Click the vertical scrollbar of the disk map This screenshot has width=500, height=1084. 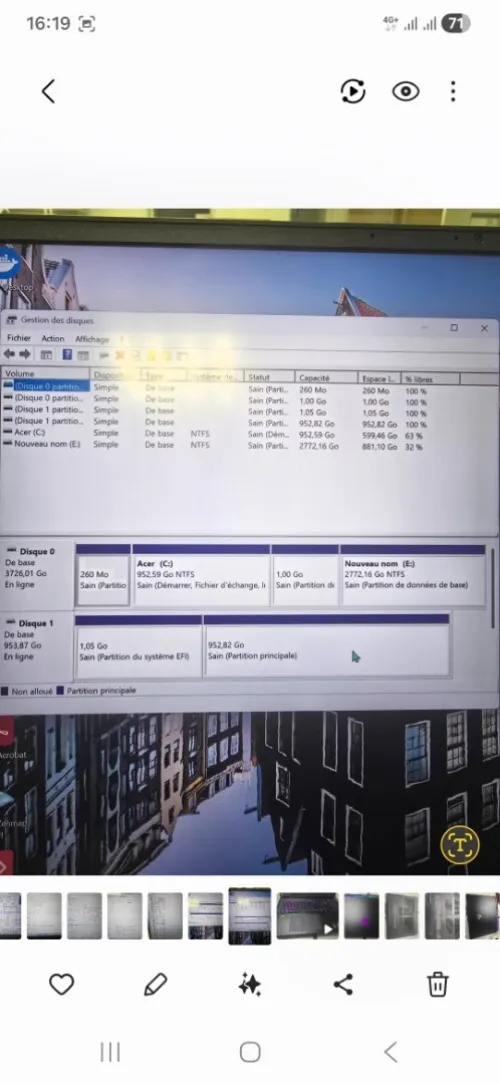tap(493, 588)
